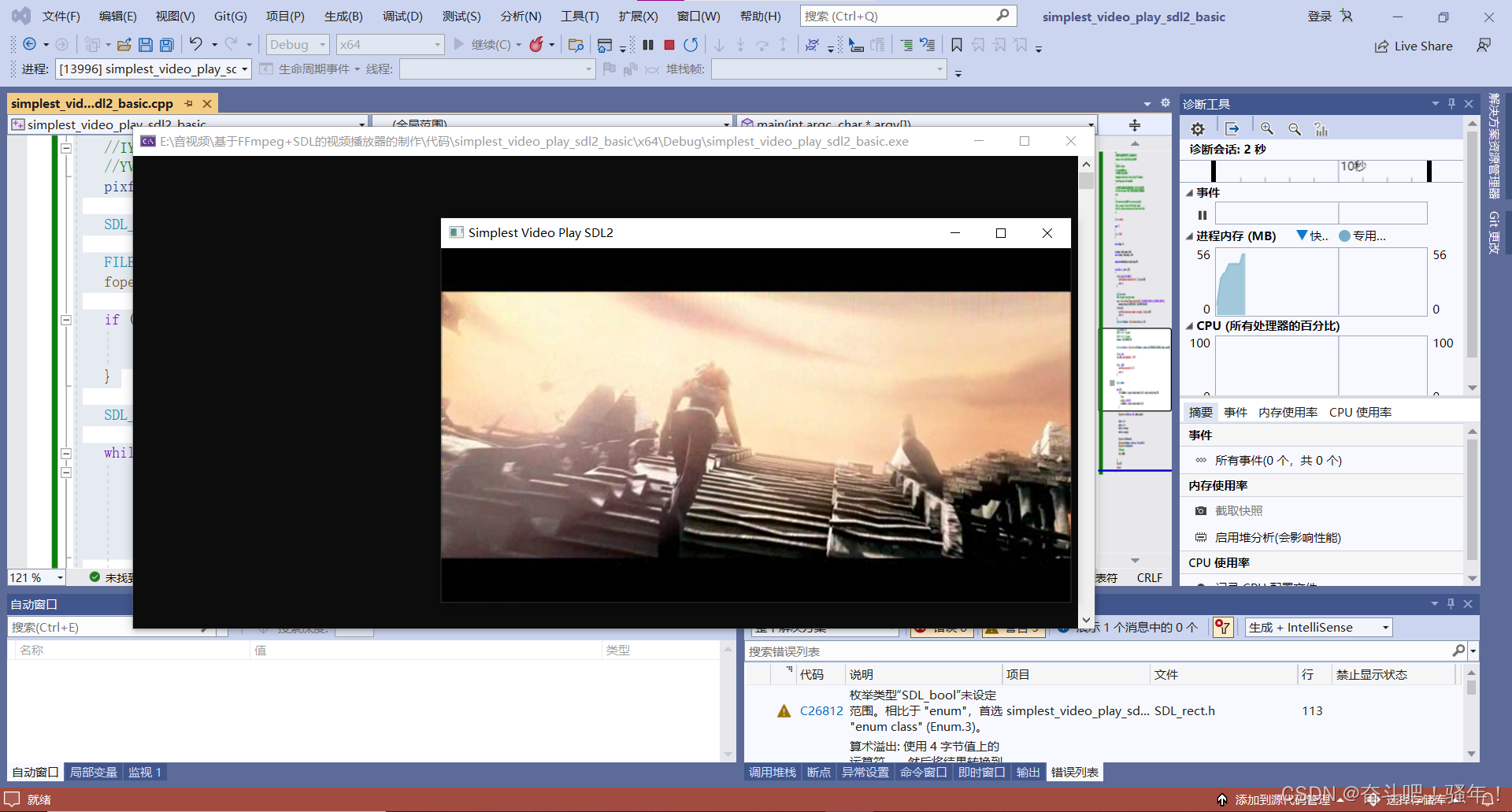1512x812 pixels.
Task: Pin the 诊断工具 panel
Action: point(1451,103)
